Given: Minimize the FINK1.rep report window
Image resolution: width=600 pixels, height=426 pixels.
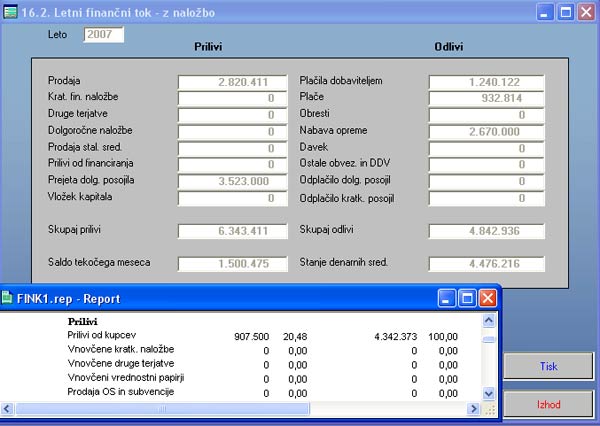Looking at the screenshot, I should pyautogui.click(x=447, y=298).
